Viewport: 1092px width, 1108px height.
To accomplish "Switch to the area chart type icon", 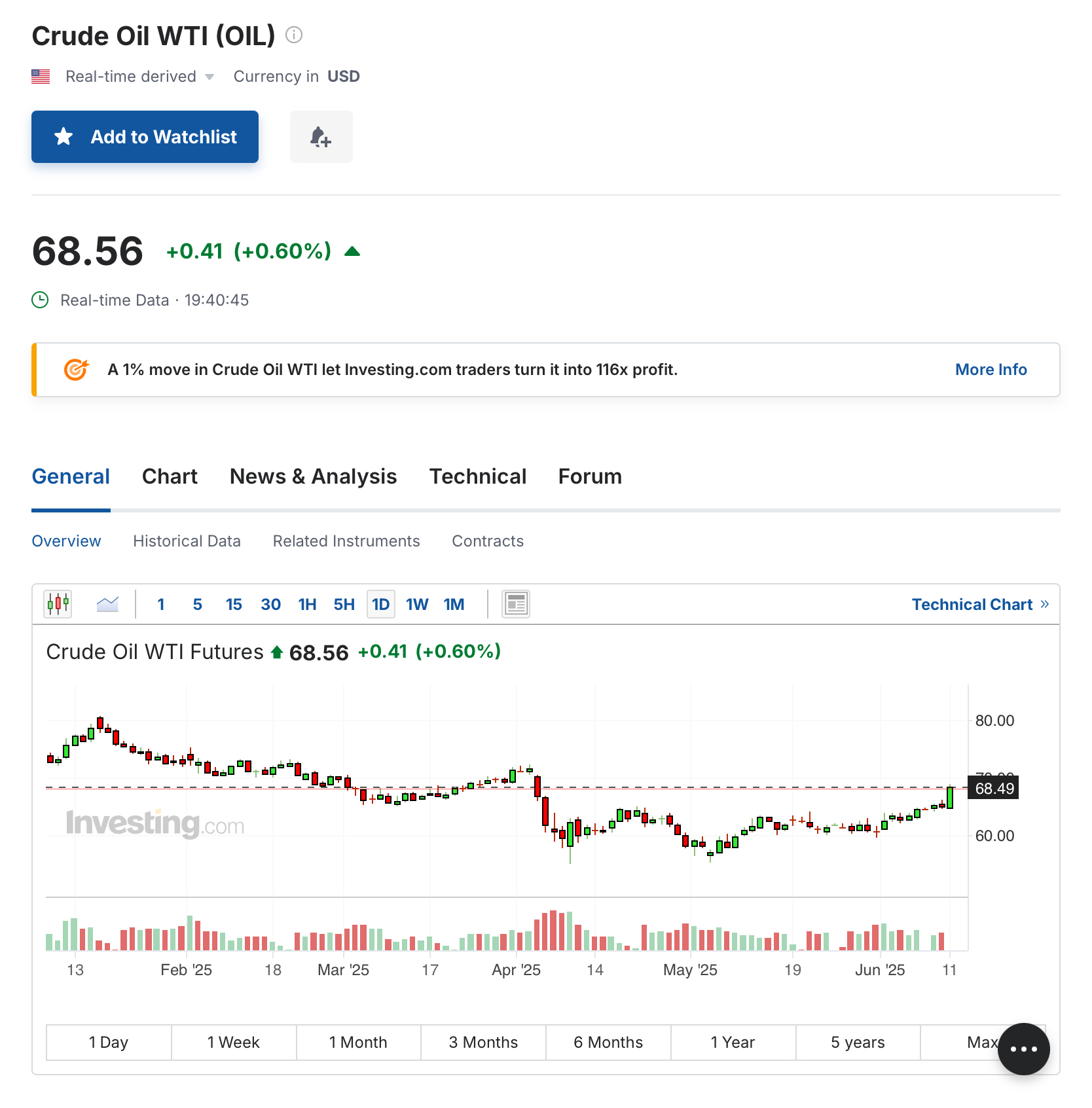I will (107, 603).
